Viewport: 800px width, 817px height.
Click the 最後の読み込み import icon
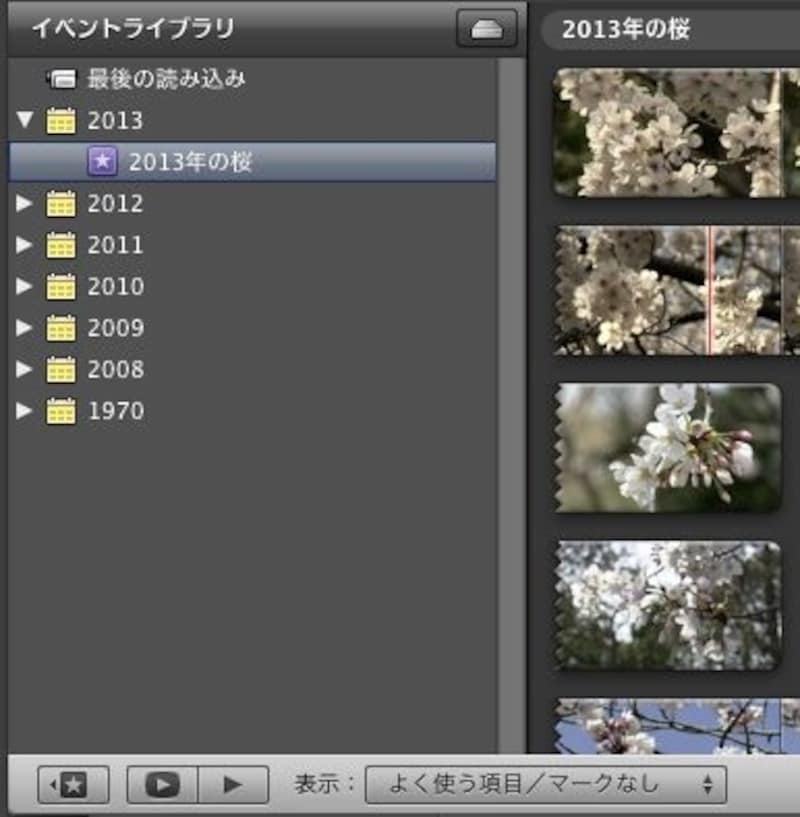click(60, 78)
